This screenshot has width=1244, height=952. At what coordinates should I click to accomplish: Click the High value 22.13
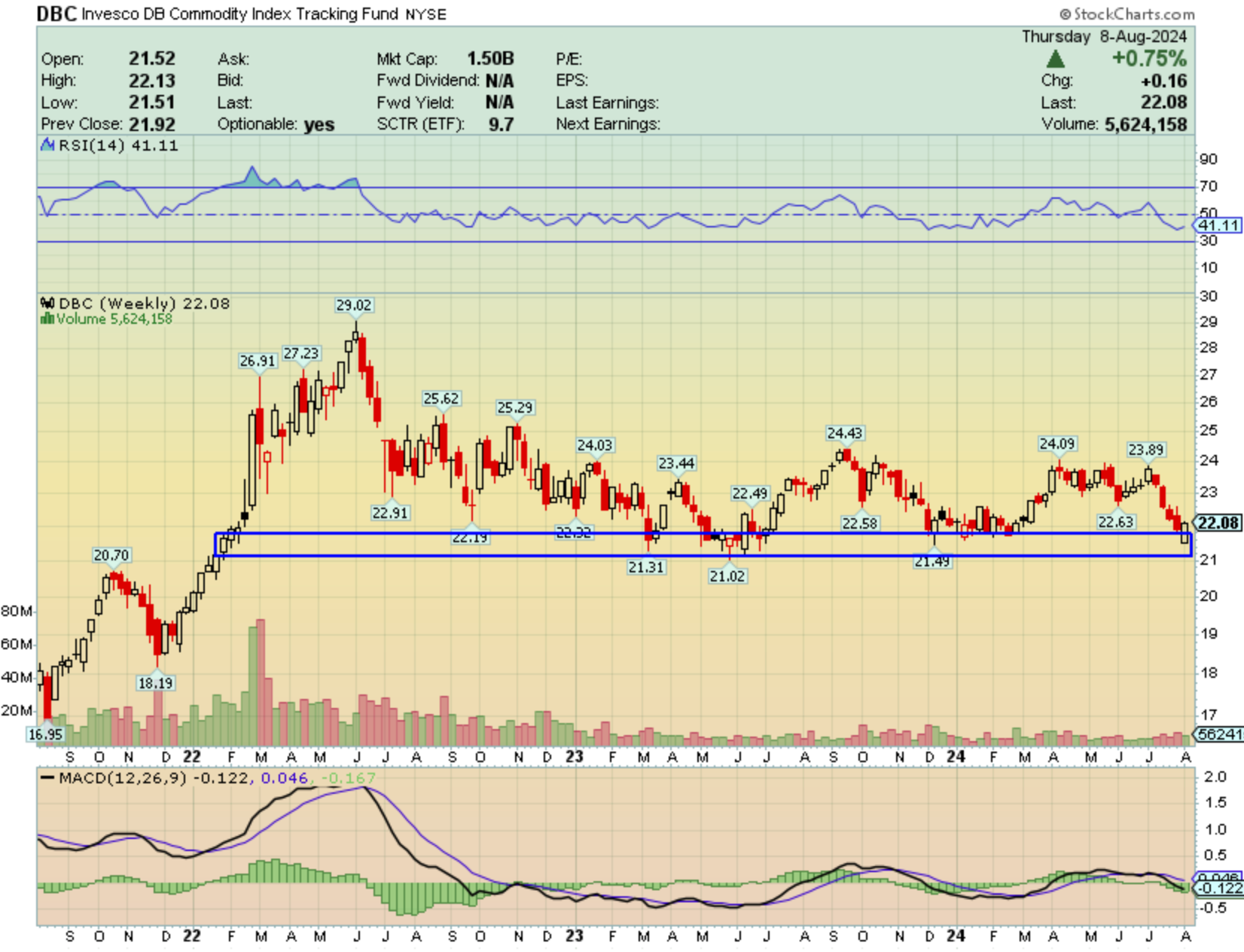coord(152,81)
